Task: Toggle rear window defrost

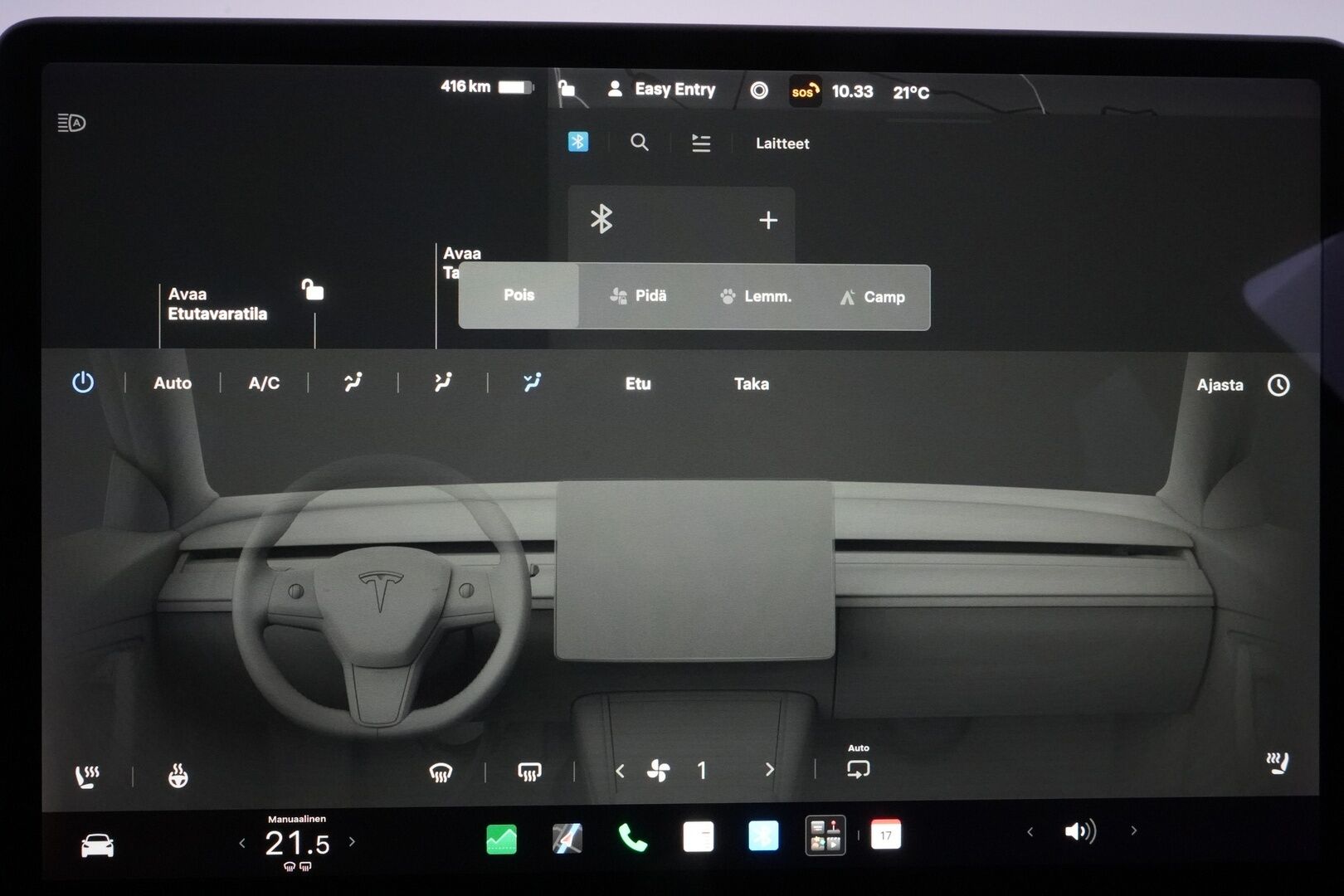Action: pyautogui.click(x=529, y=772)
